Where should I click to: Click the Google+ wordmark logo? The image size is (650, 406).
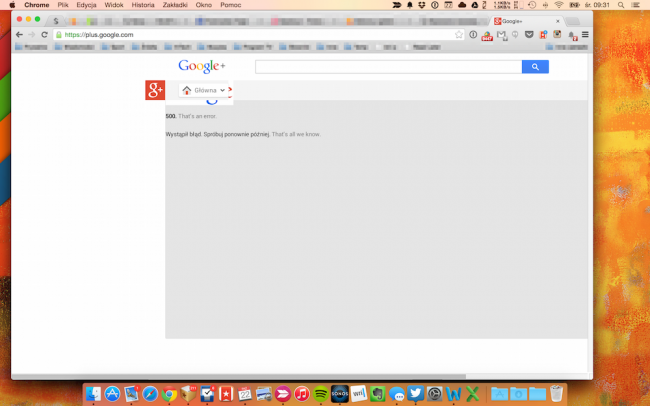[202, 66]
